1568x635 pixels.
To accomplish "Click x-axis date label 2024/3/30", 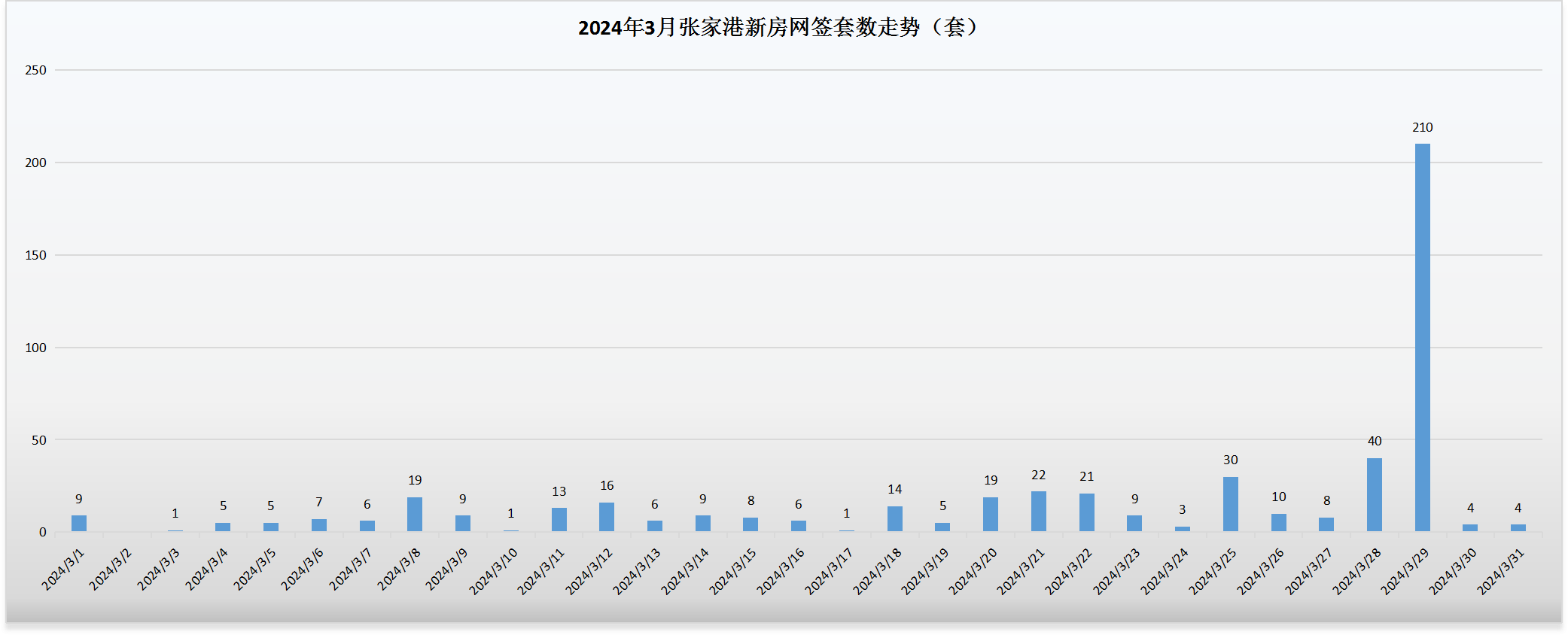I will (1454, 571).
